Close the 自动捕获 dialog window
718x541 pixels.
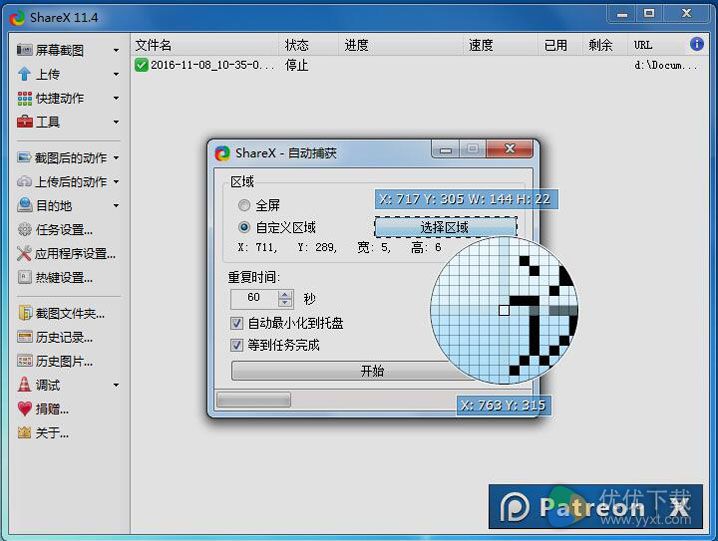(510, 148)
